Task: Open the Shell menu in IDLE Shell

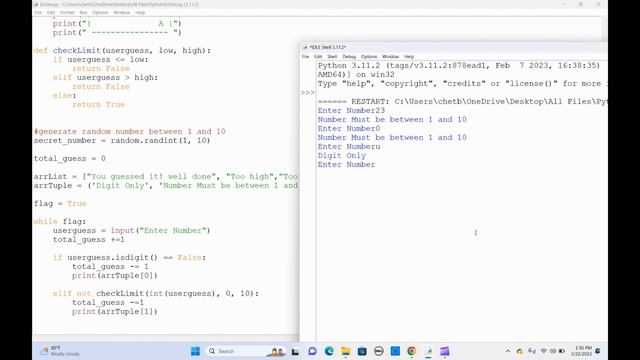Action: (x=332, y=57)
